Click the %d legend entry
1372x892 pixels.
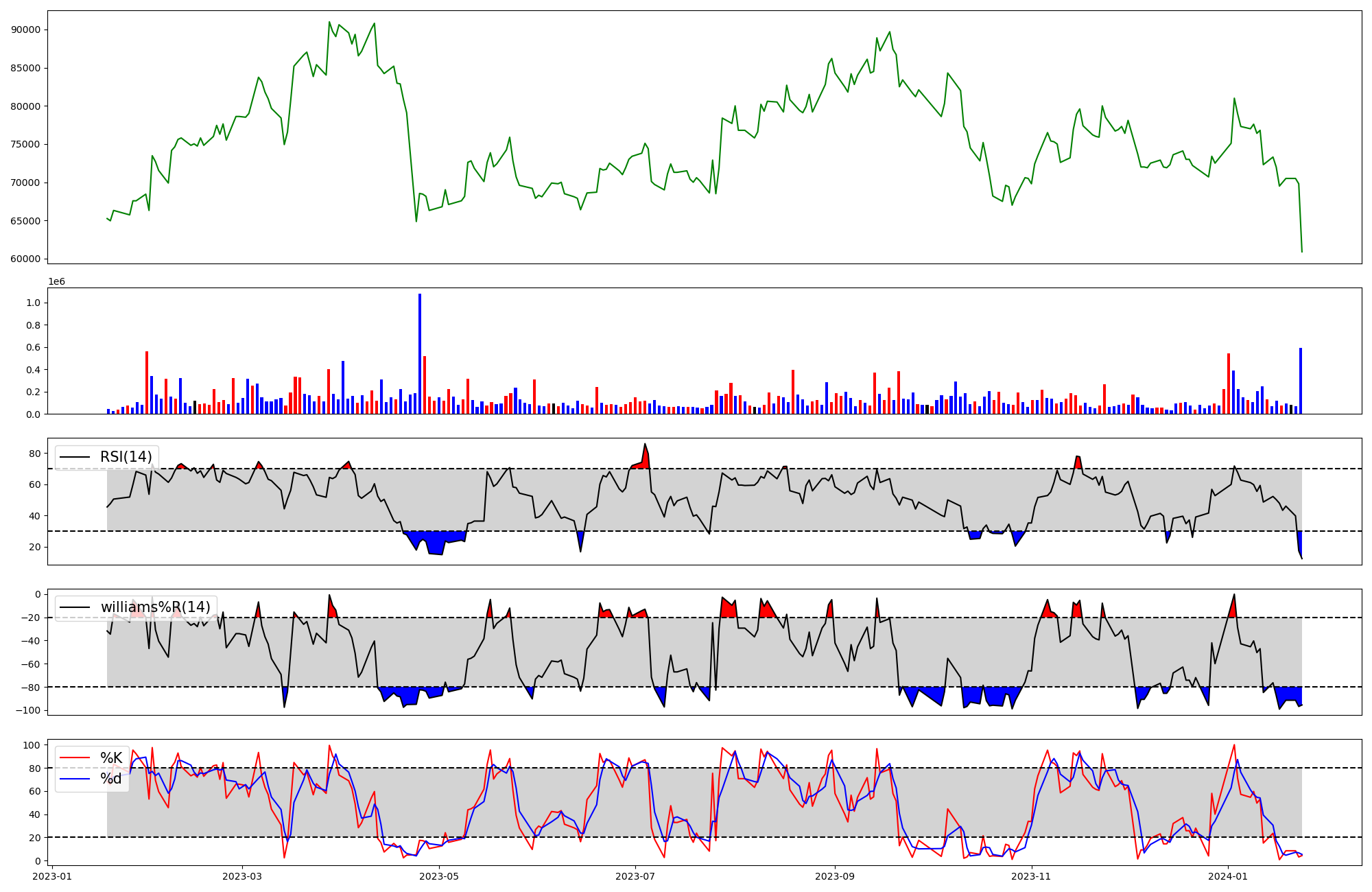click(111, 779)
